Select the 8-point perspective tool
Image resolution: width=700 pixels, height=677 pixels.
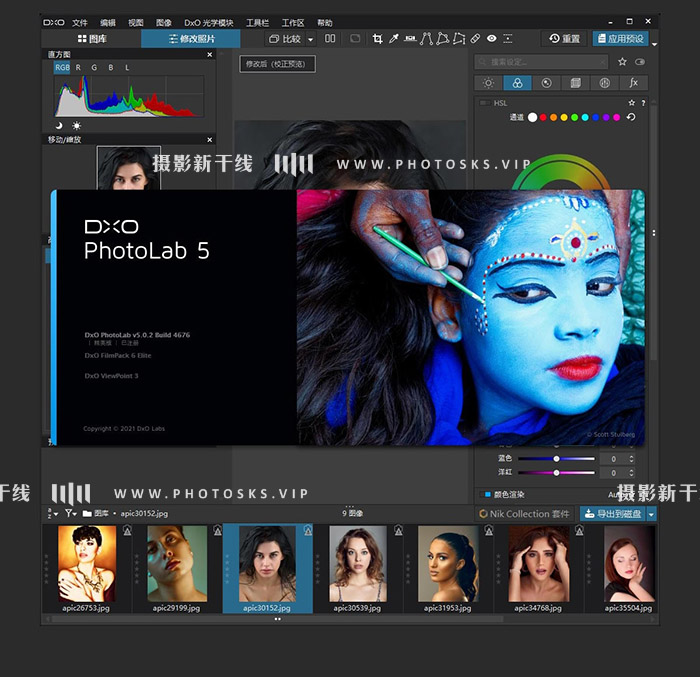point(459,39)
